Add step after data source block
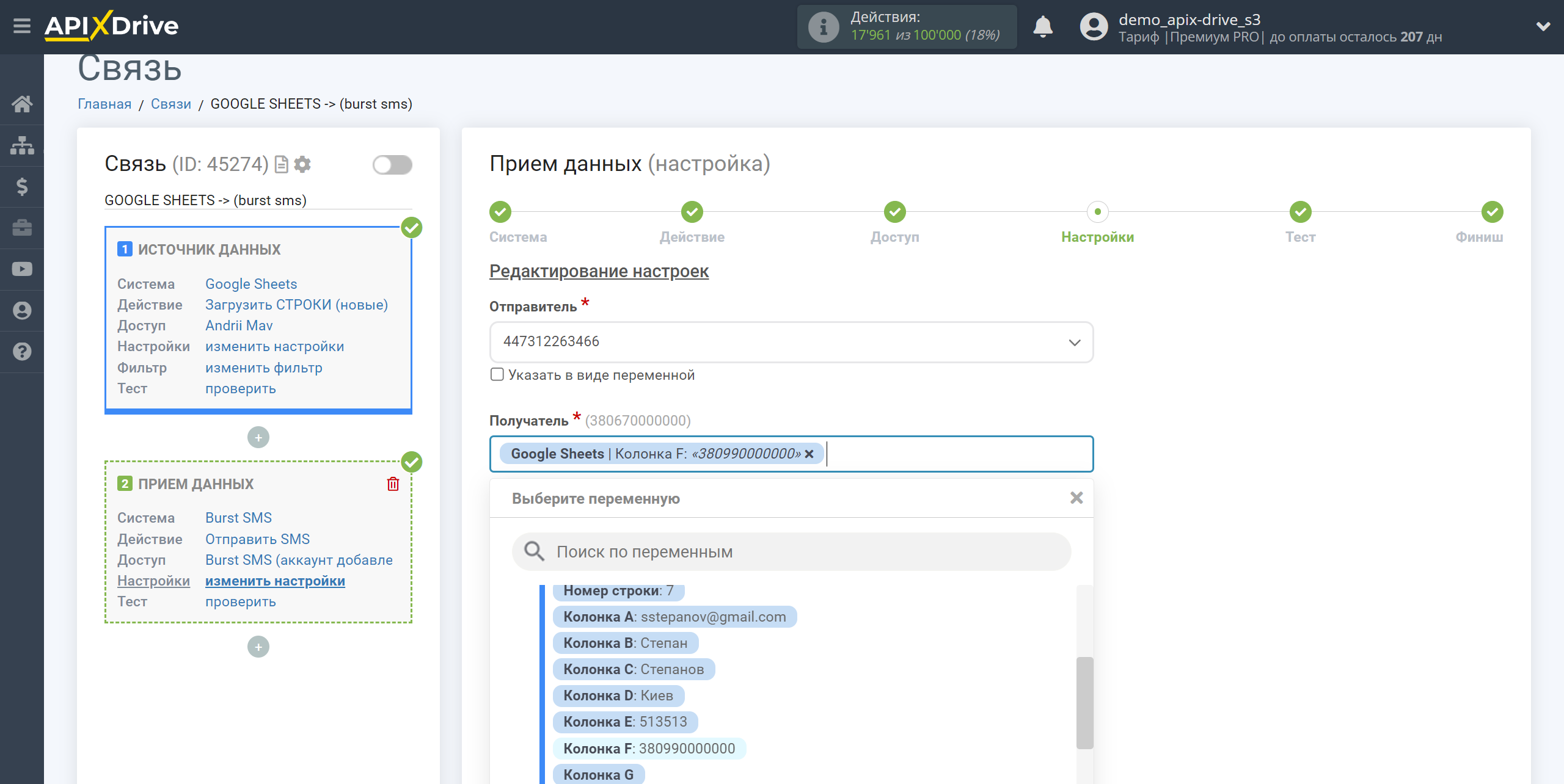This screenshot has width=1564, height=784. point(258,437)
